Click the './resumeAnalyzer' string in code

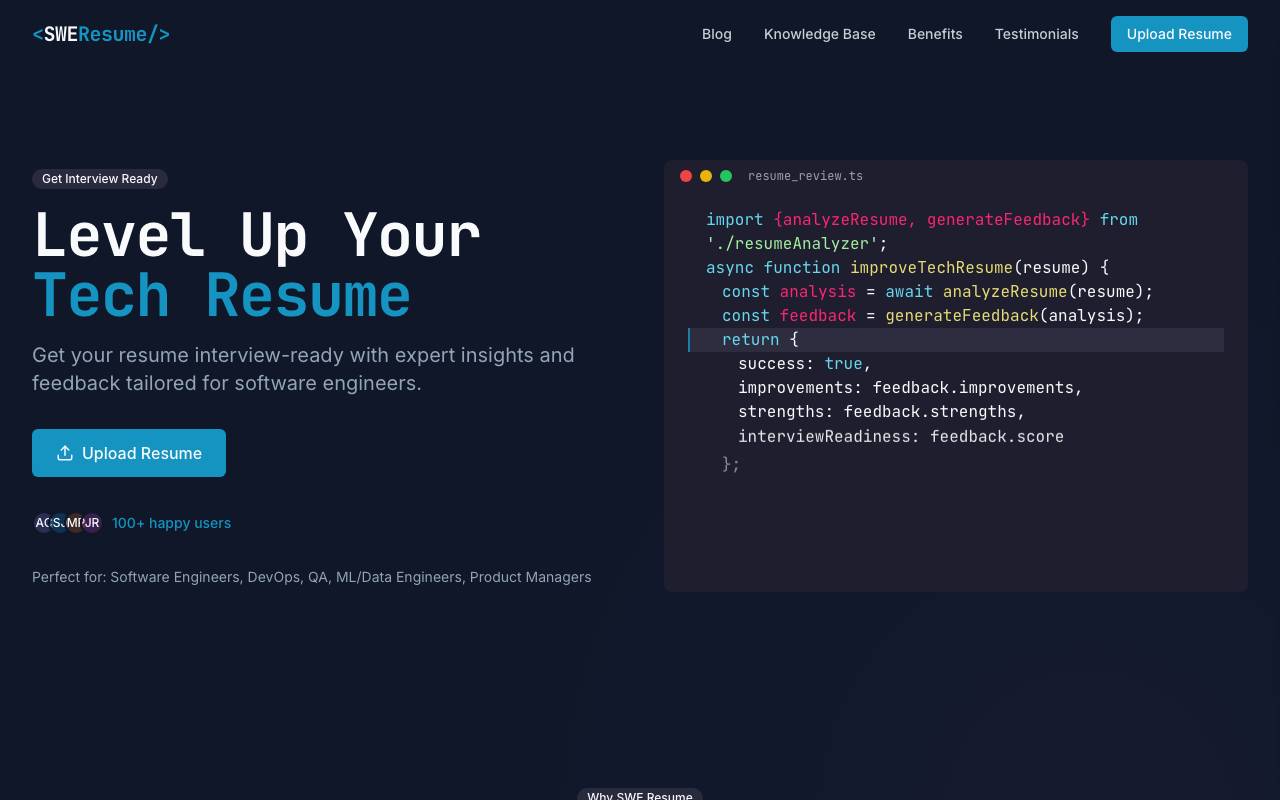tap(792, 244)
